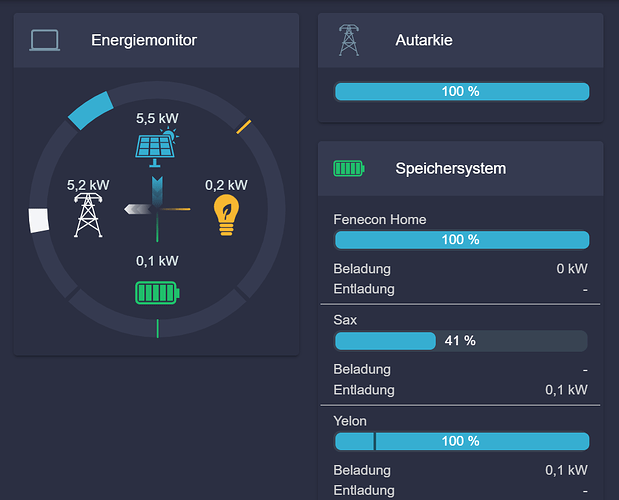Click the Yelon 100 % charge bar
Viewport: 619px width, 500px height.
[461, 441]
